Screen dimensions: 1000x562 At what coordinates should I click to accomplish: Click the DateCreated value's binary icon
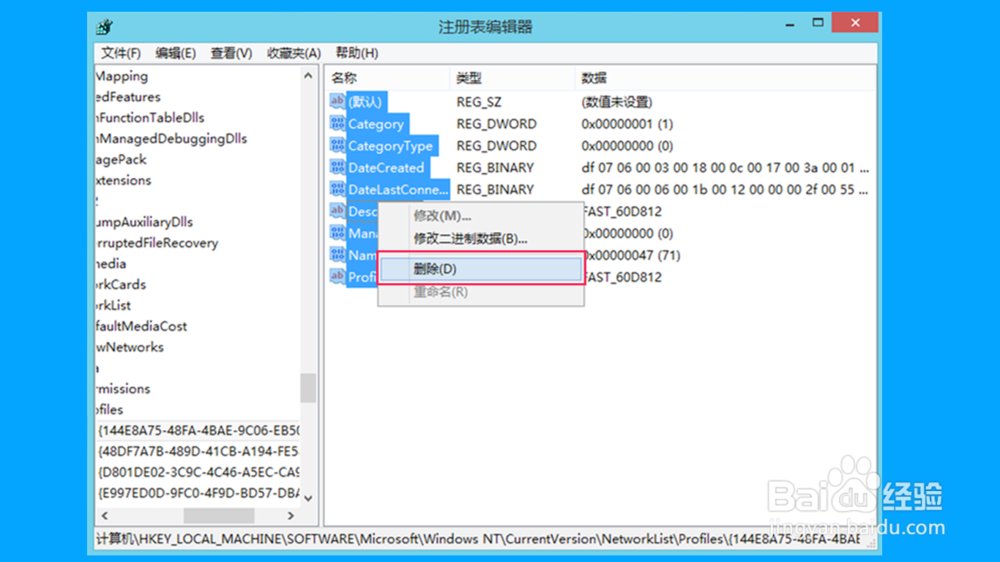click(x=337, y=167)
